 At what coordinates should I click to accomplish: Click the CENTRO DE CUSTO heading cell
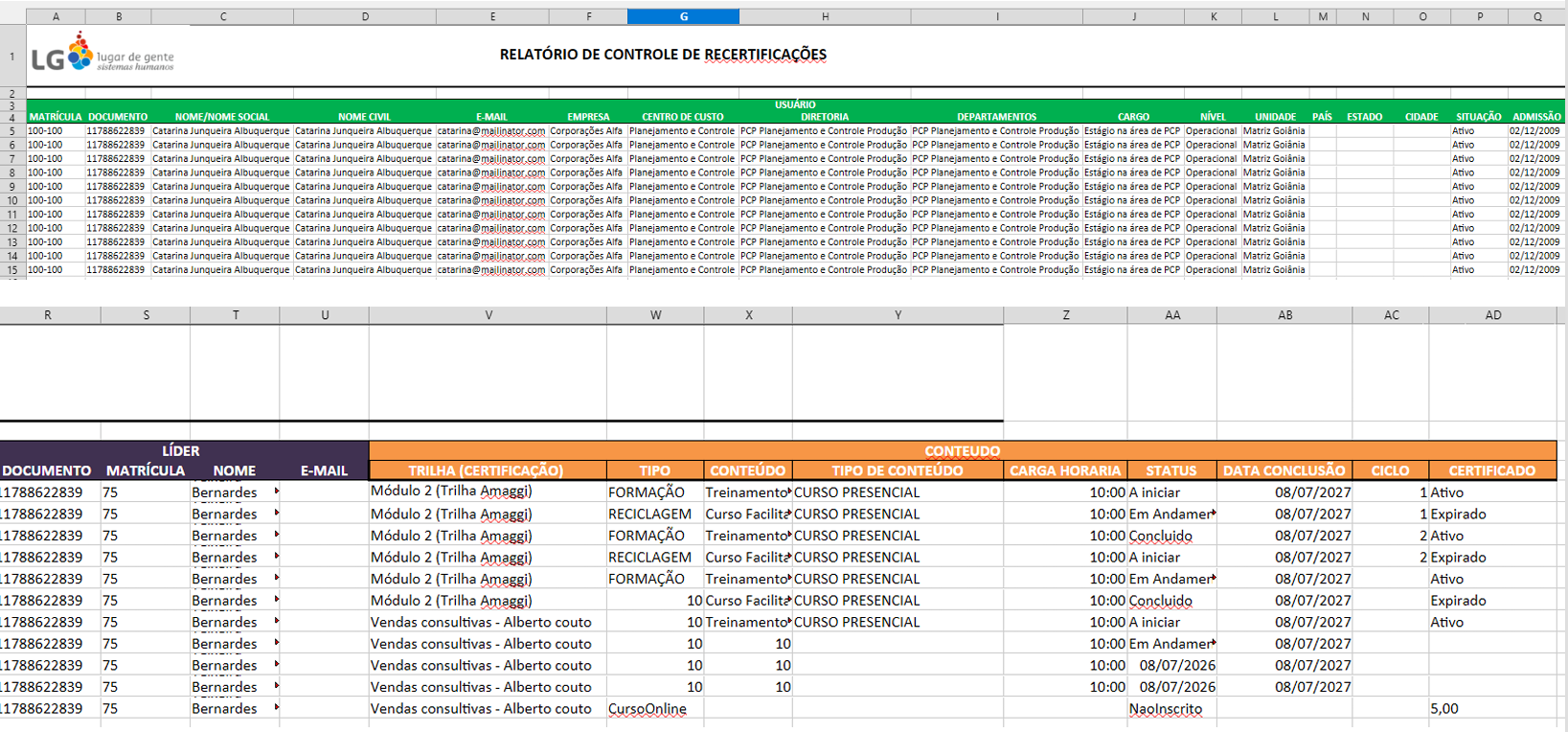683,117
